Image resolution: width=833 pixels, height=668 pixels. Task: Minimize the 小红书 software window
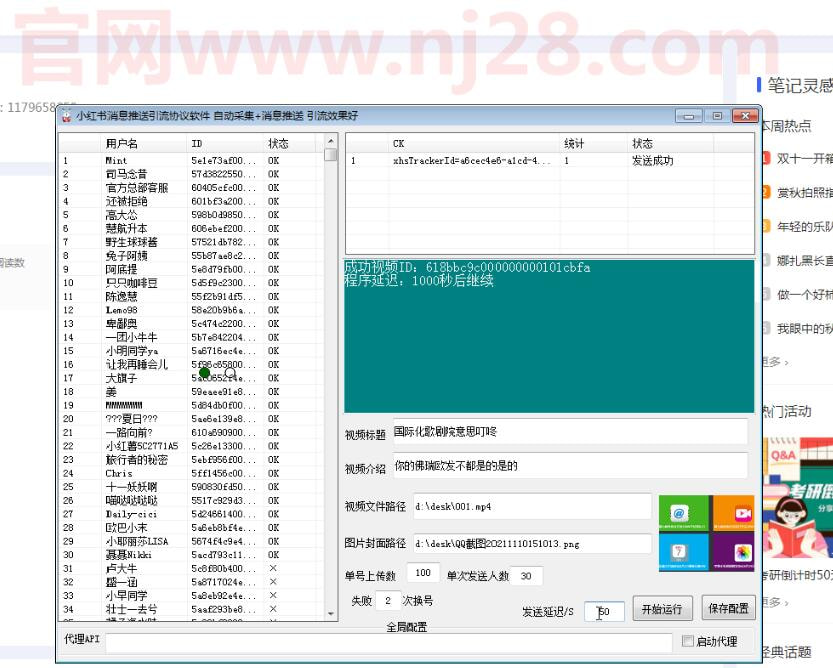(688, 116)
